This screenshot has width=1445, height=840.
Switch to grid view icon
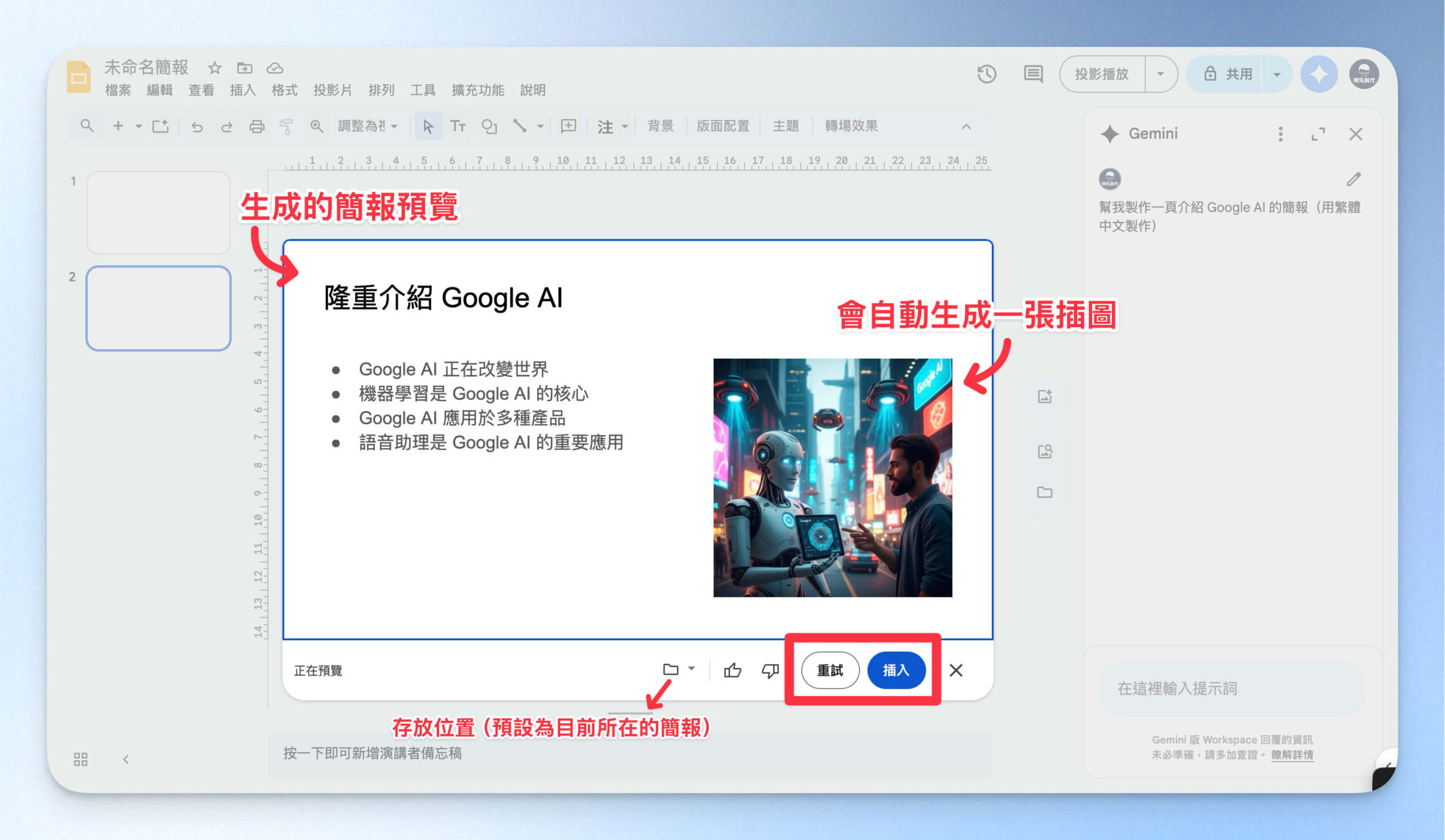coord(81,759)
